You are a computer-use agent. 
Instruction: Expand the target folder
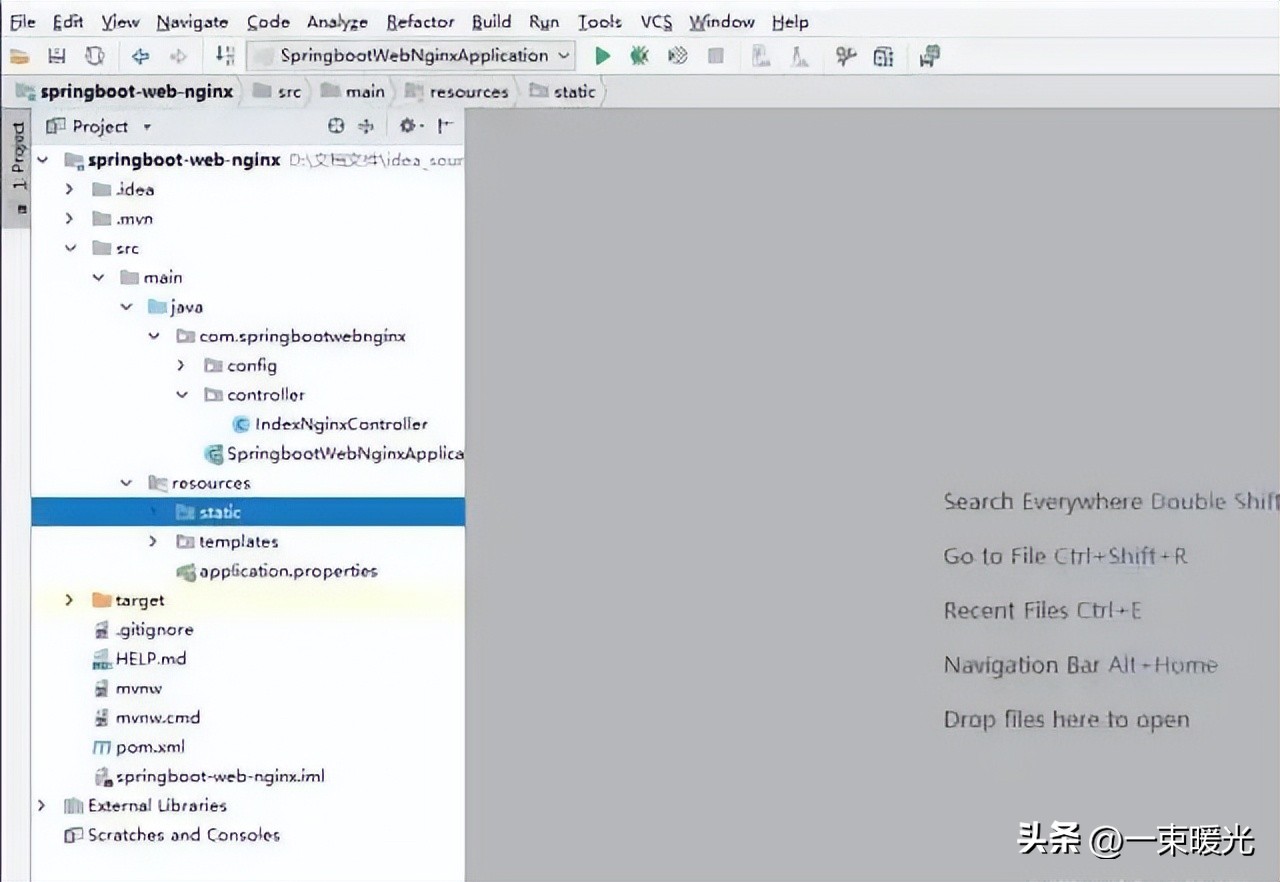(x=69, y=600)
